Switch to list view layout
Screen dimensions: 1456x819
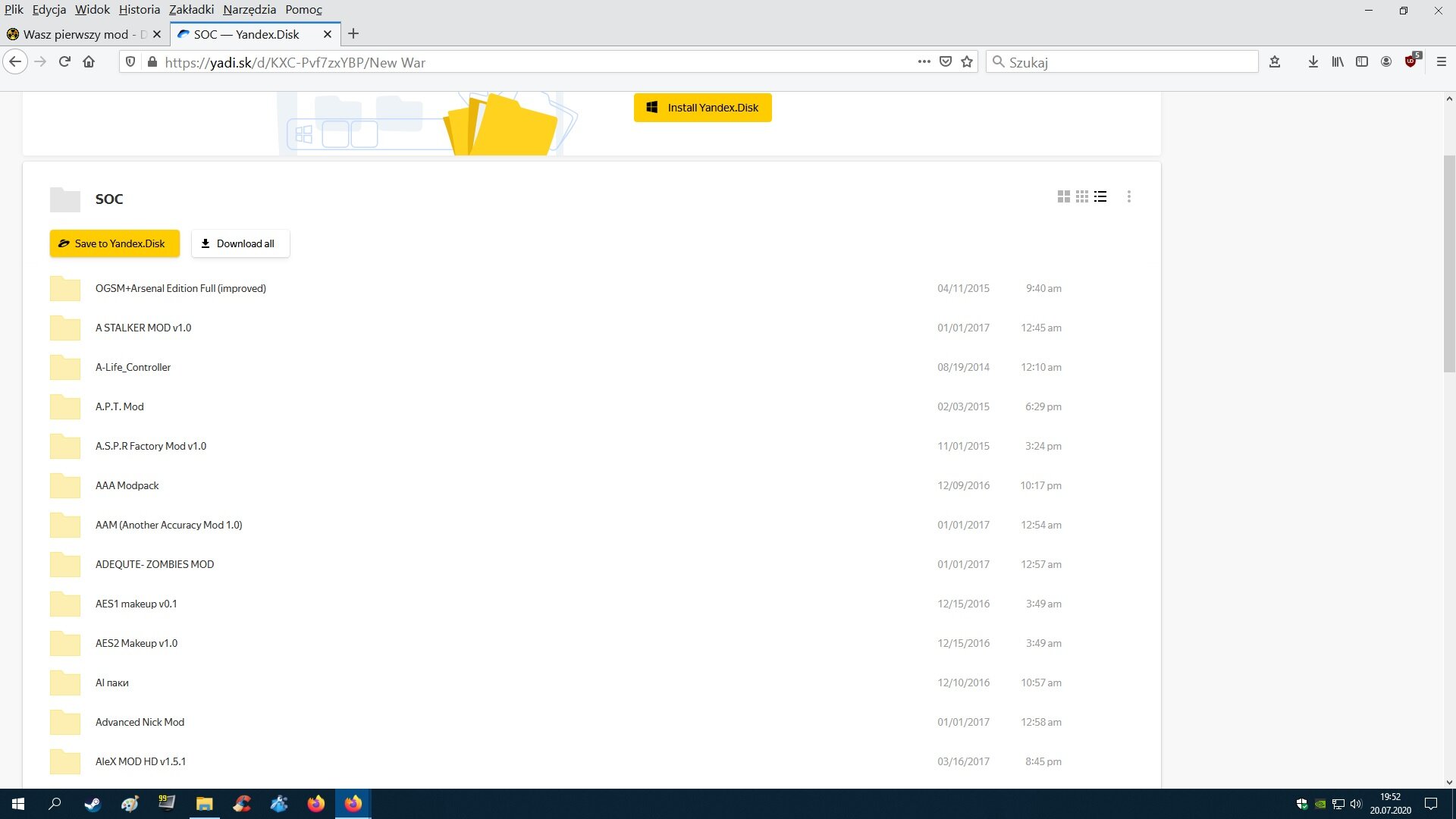(1100, 197)
